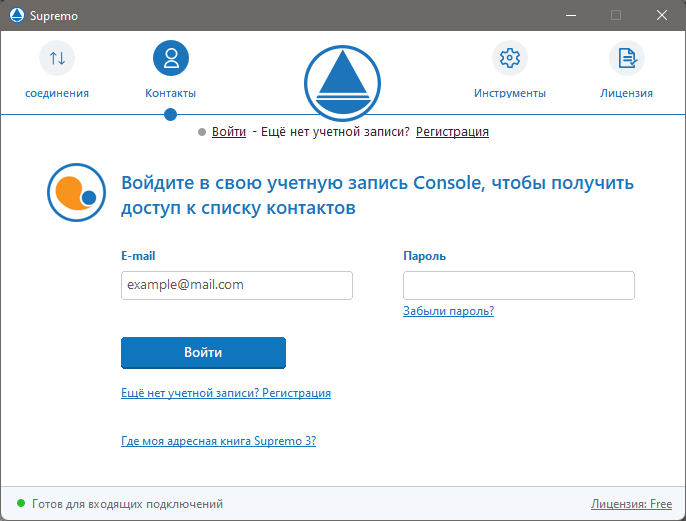Click the green ready status indicator dot

pyautogui.click(x=20, y=504)
